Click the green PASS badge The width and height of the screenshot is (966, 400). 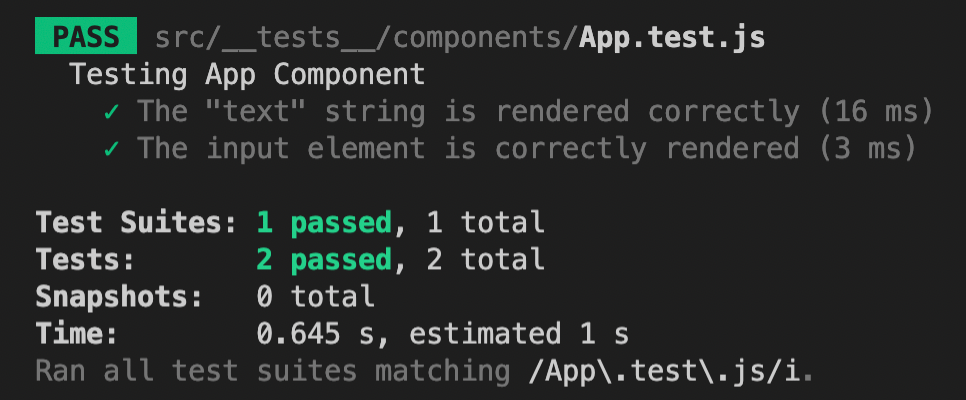tap(86, 38)
